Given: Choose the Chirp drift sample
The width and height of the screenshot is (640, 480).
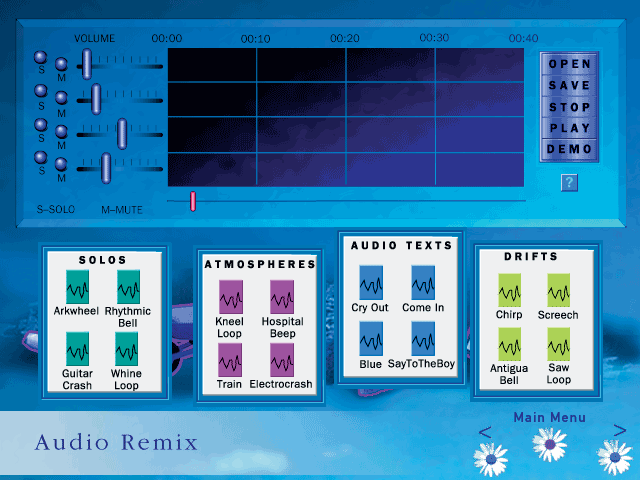Looking at the screenshot, I should coord(509,290).
